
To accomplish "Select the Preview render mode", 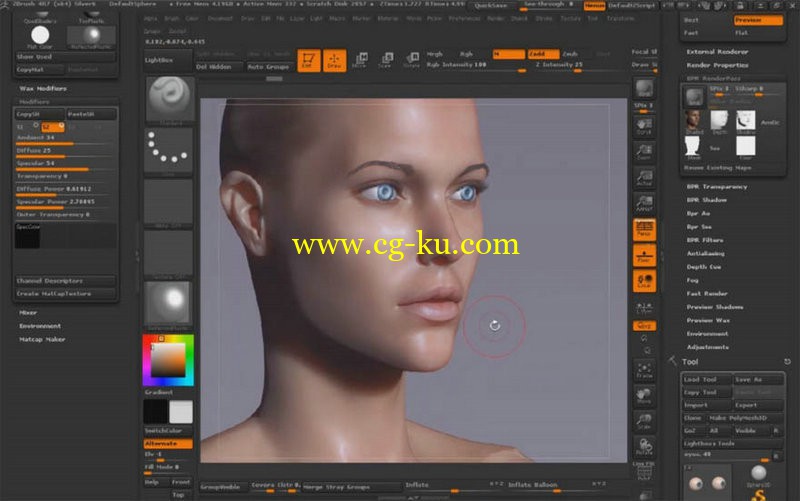I will pos(758,20).
